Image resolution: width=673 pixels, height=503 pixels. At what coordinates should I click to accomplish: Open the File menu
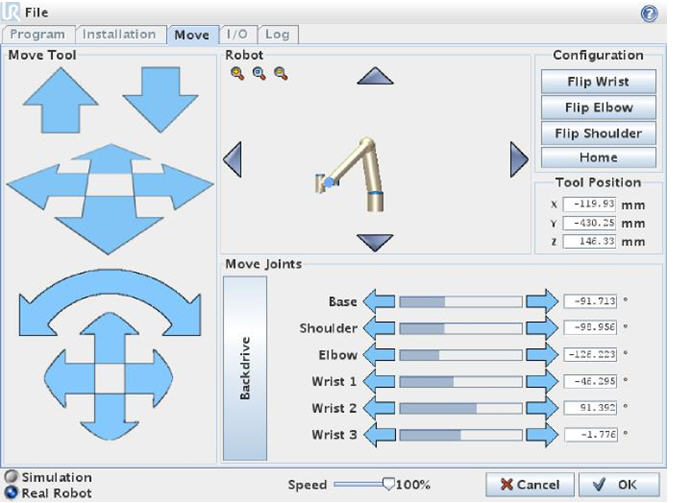[x=36, y=13]
